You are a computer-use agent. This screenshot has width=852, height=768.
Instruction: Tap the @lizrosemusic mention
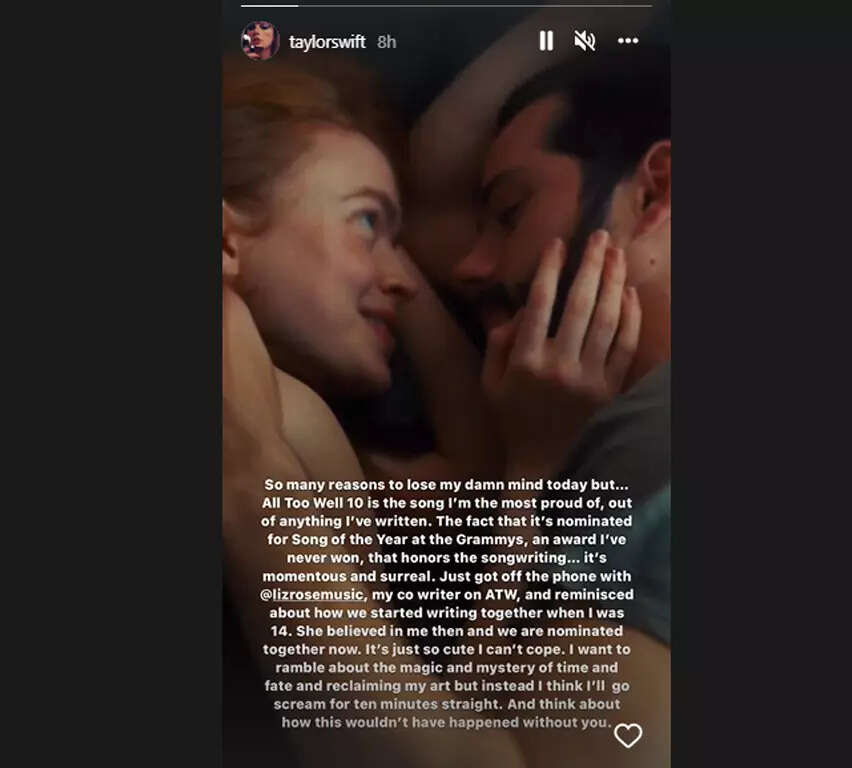(x=312, y=595)
